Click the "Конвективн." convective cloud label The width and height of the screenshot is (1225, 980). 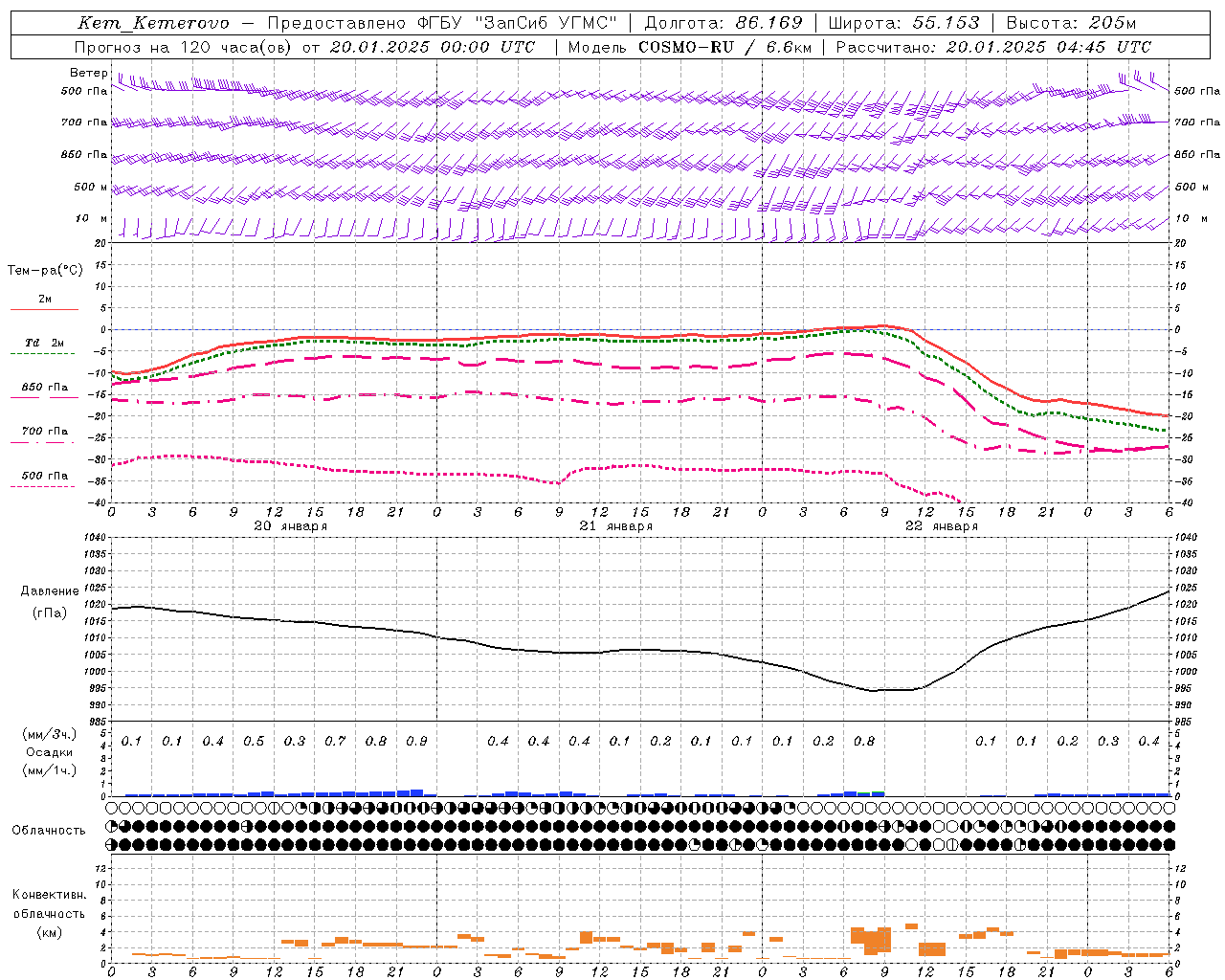(49, 895)
